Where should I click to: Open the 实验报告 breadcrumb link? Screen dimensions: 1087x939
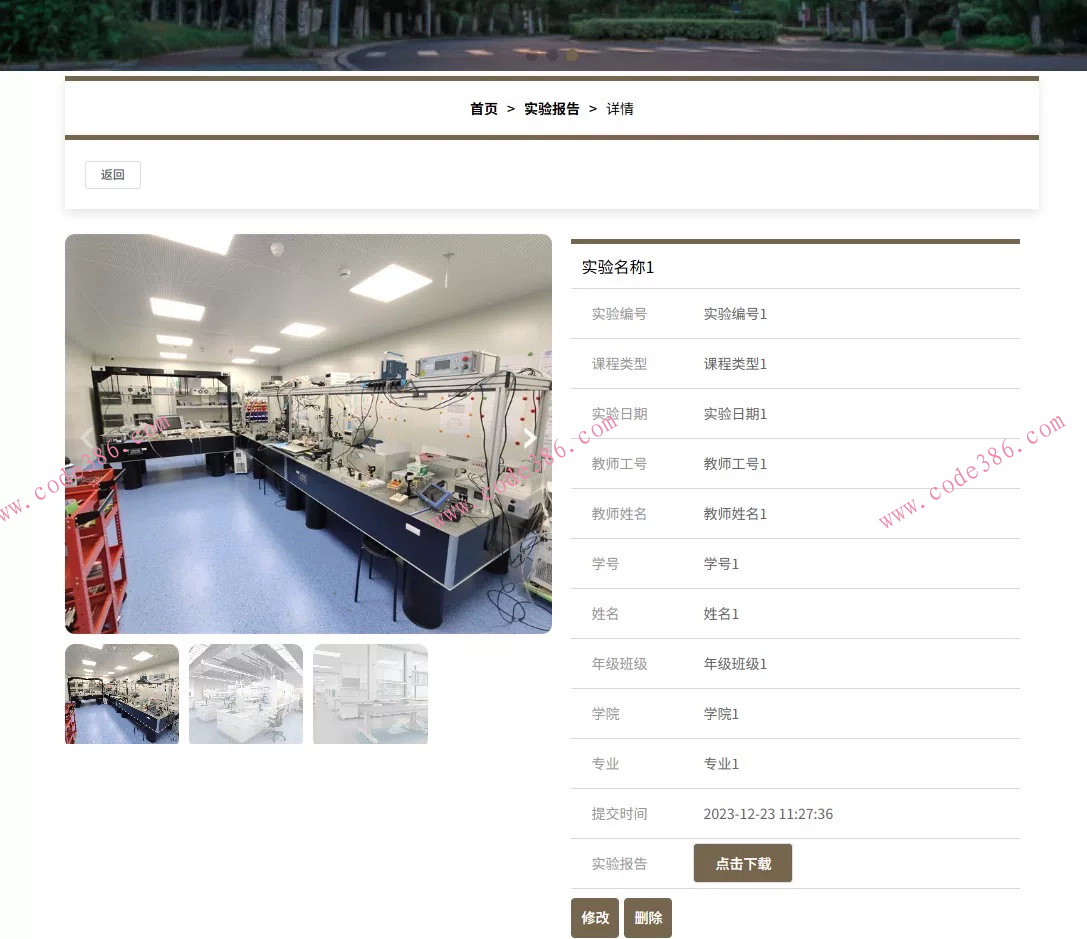coord(551,109)
